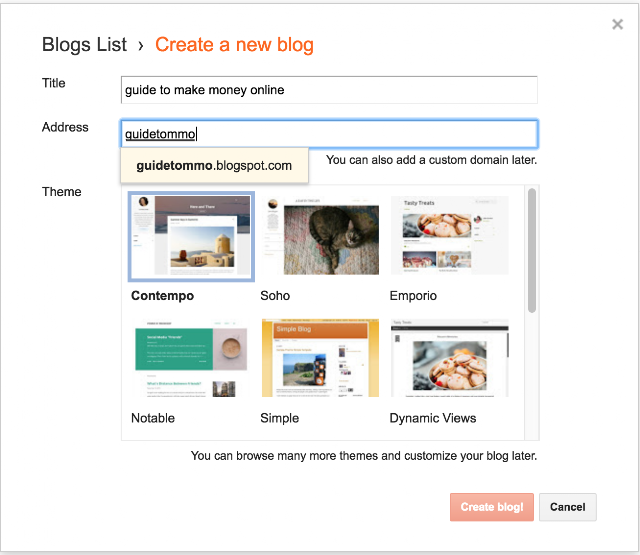The width and height of the screenshot is (640, 555).
Task: Select the Dynamic Views theme thumbnail
Action: tap(450, 358)
